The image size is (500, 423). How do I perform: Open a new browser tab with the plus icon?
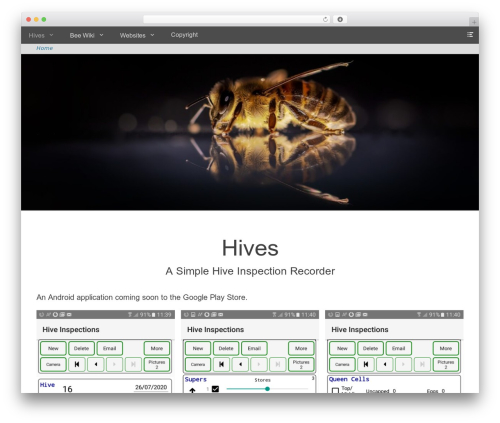point(474,22)
